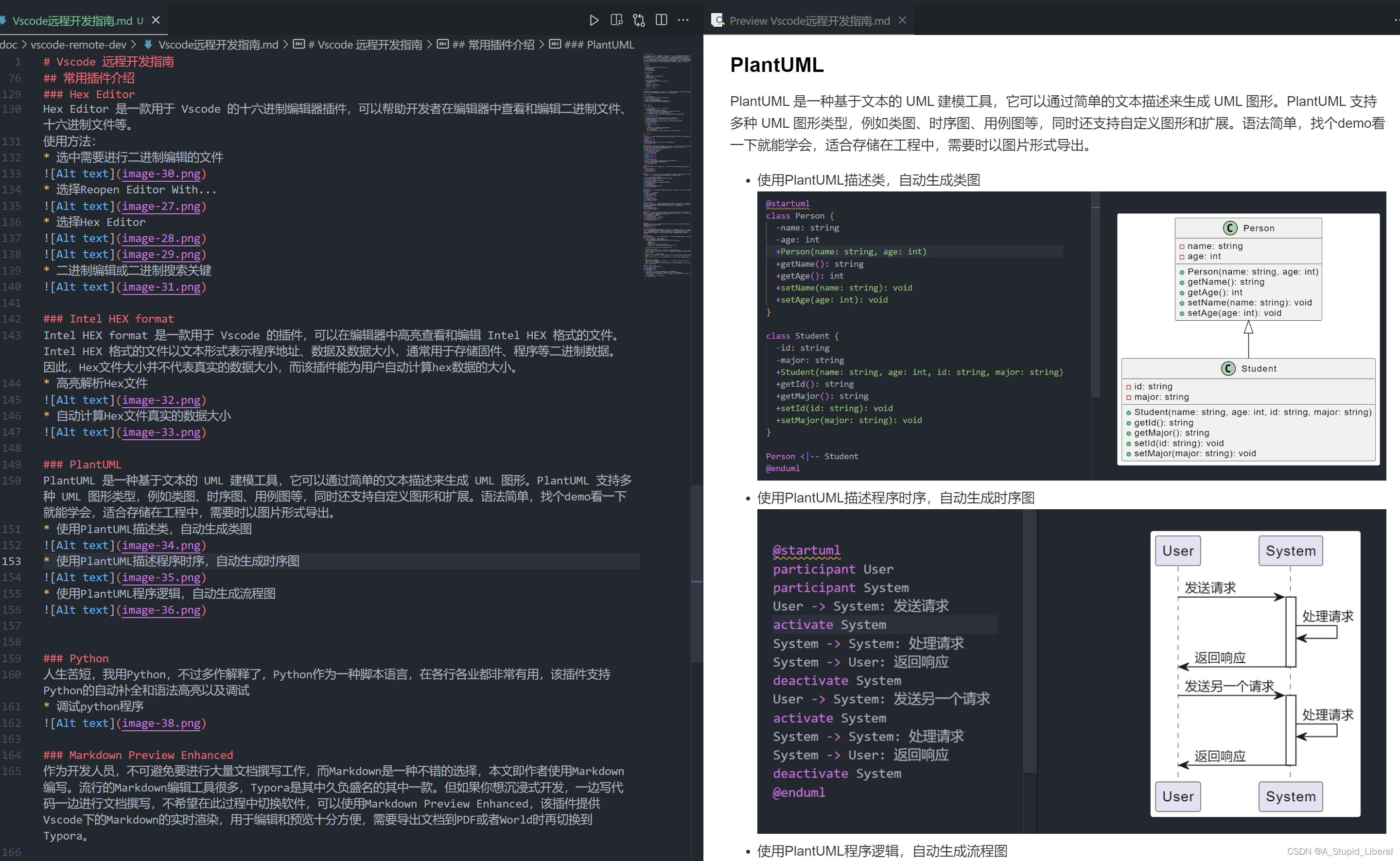Click editor line 自动计算Hex文件真实的数据大小
Screen dimensions: 1400x861
click(x=143, y=416)
